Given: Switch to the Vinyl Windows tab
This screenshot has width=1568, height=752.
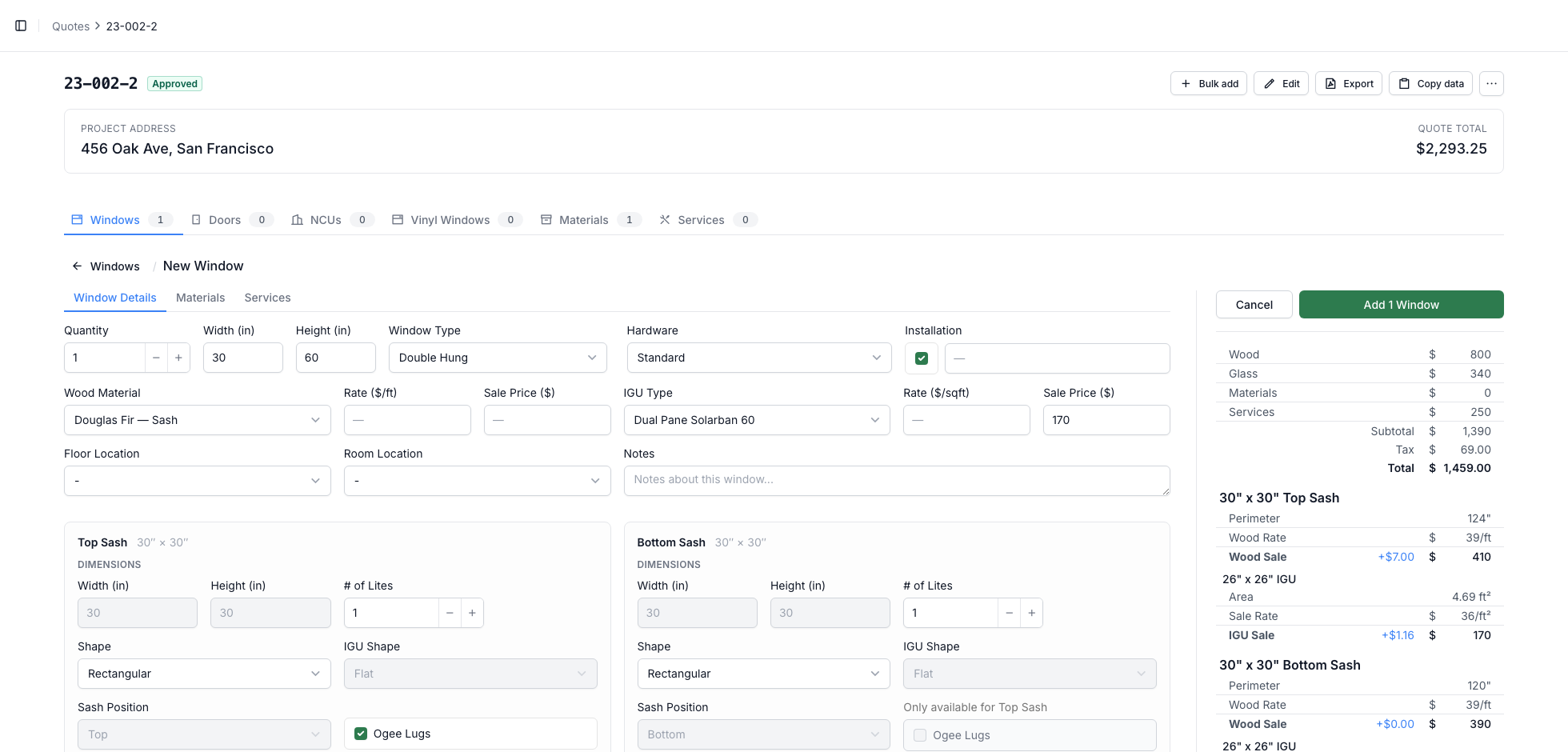Looking at the screenshot, I should coord(457,220).
